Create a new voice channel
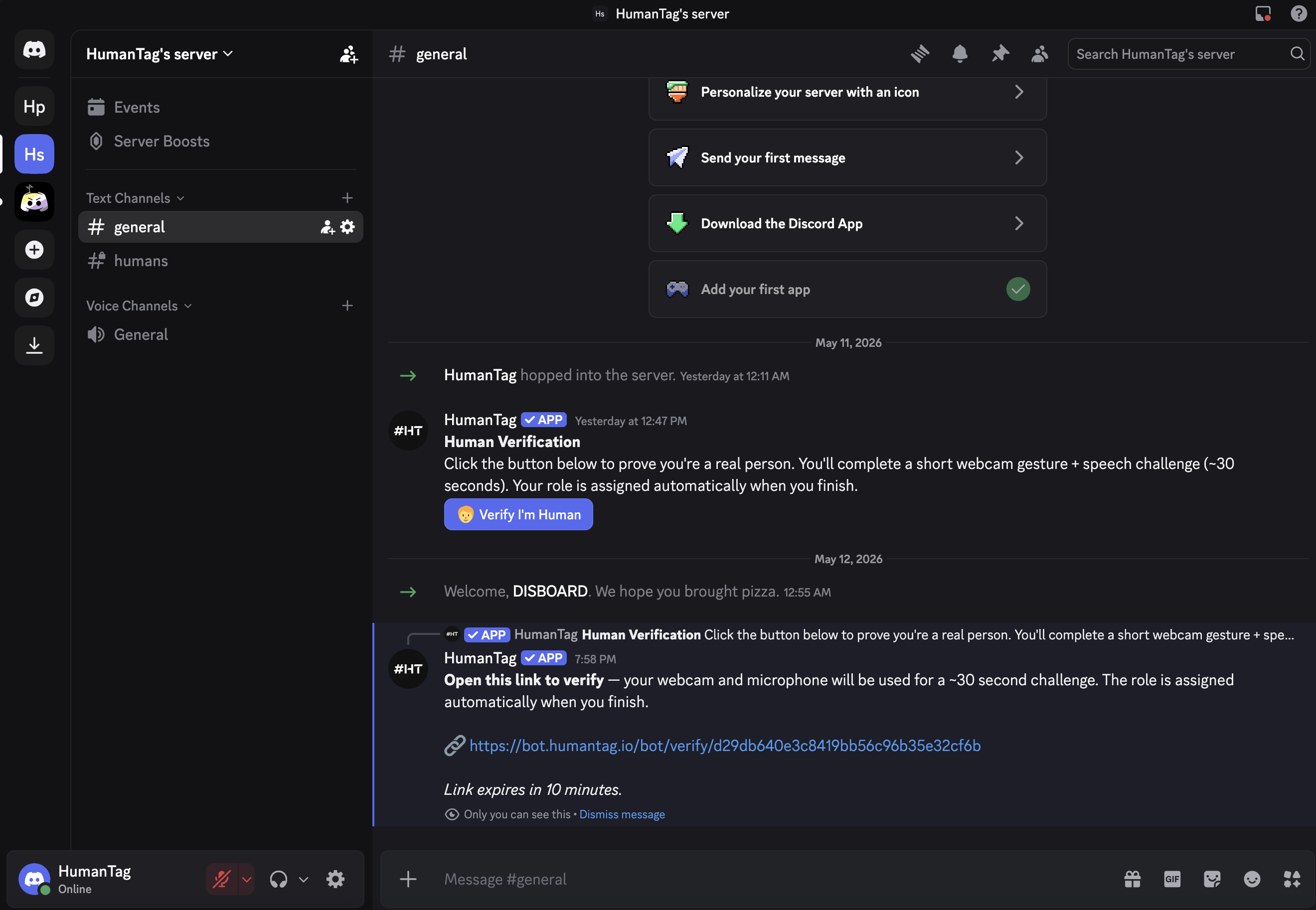This screenshot has width=1316, height=910. [347, 305]
